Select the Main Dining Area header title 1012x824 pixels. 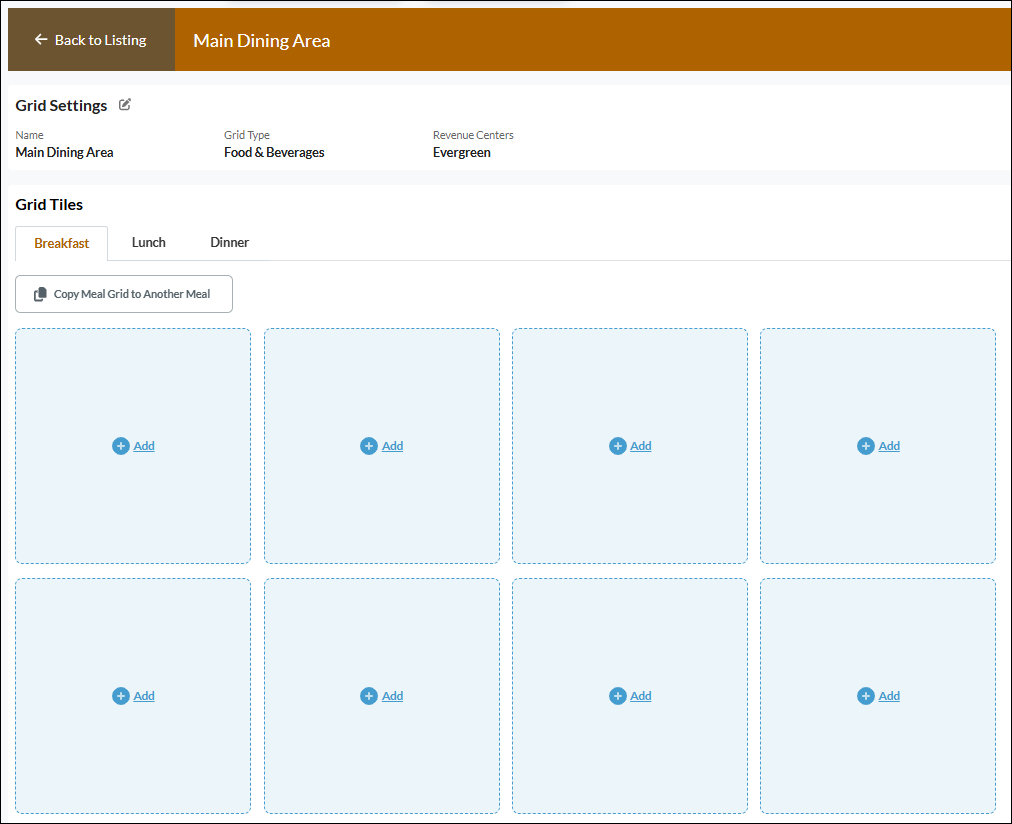point(261,41)
